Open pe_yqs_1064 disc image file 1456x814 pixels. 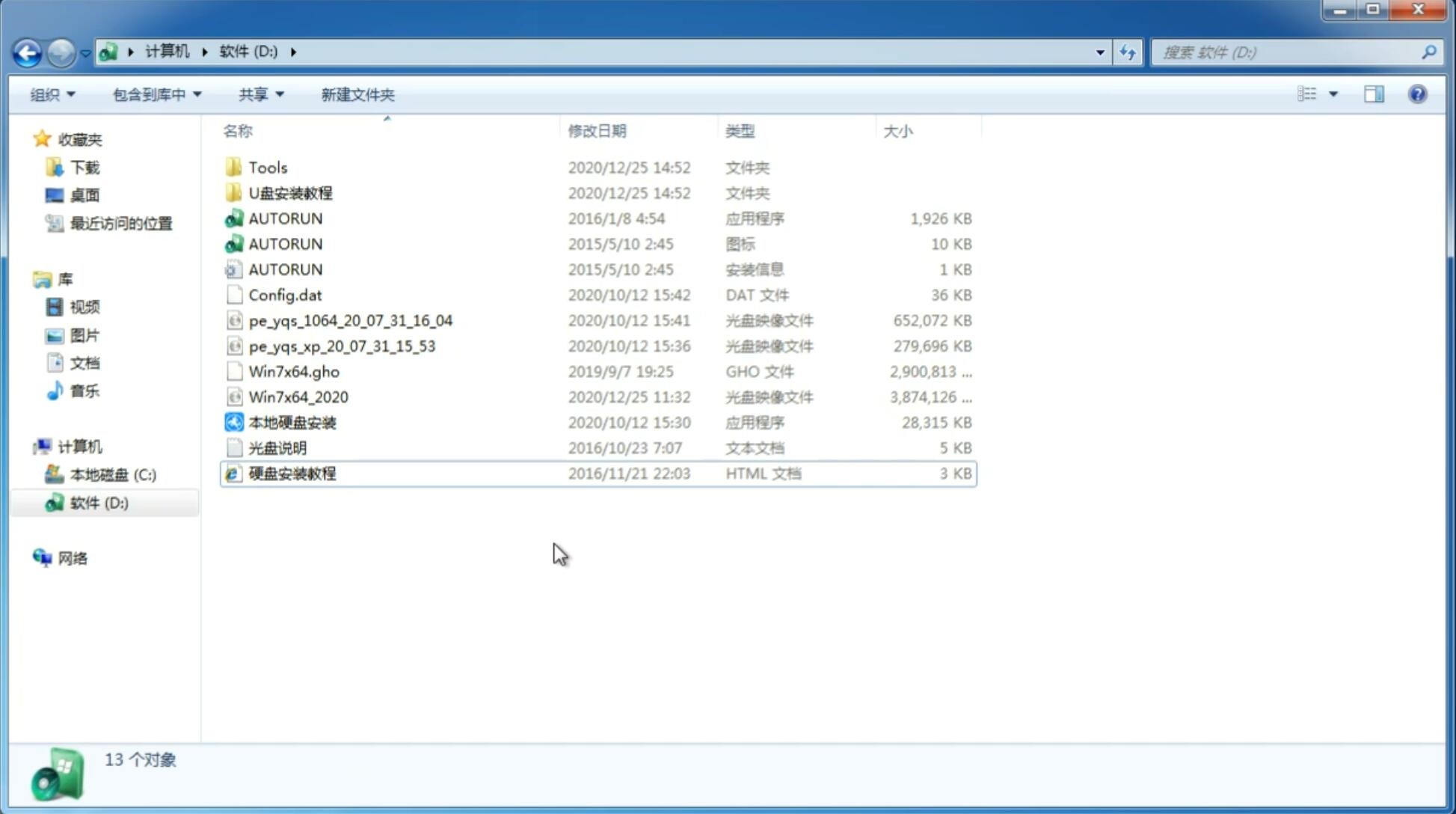click(x=350, y=319)
